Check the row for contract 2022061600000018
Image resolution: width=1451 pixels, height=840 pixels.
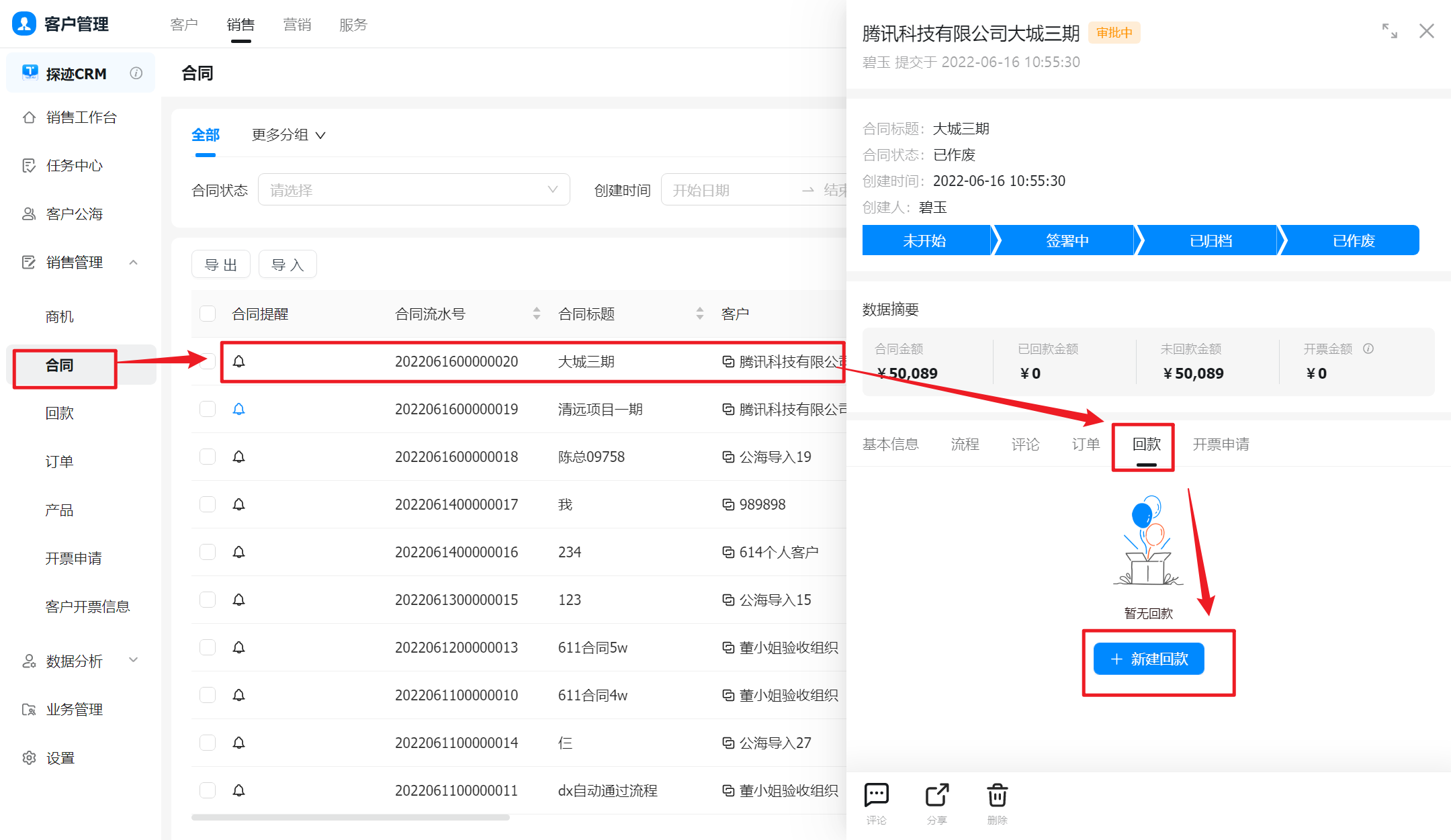(x=208, y=457)
